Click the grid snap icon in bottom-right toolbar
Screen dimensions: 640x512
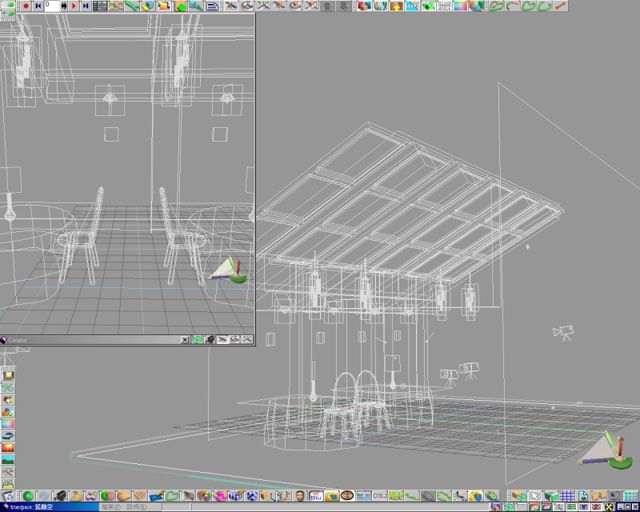click(568, 496)
